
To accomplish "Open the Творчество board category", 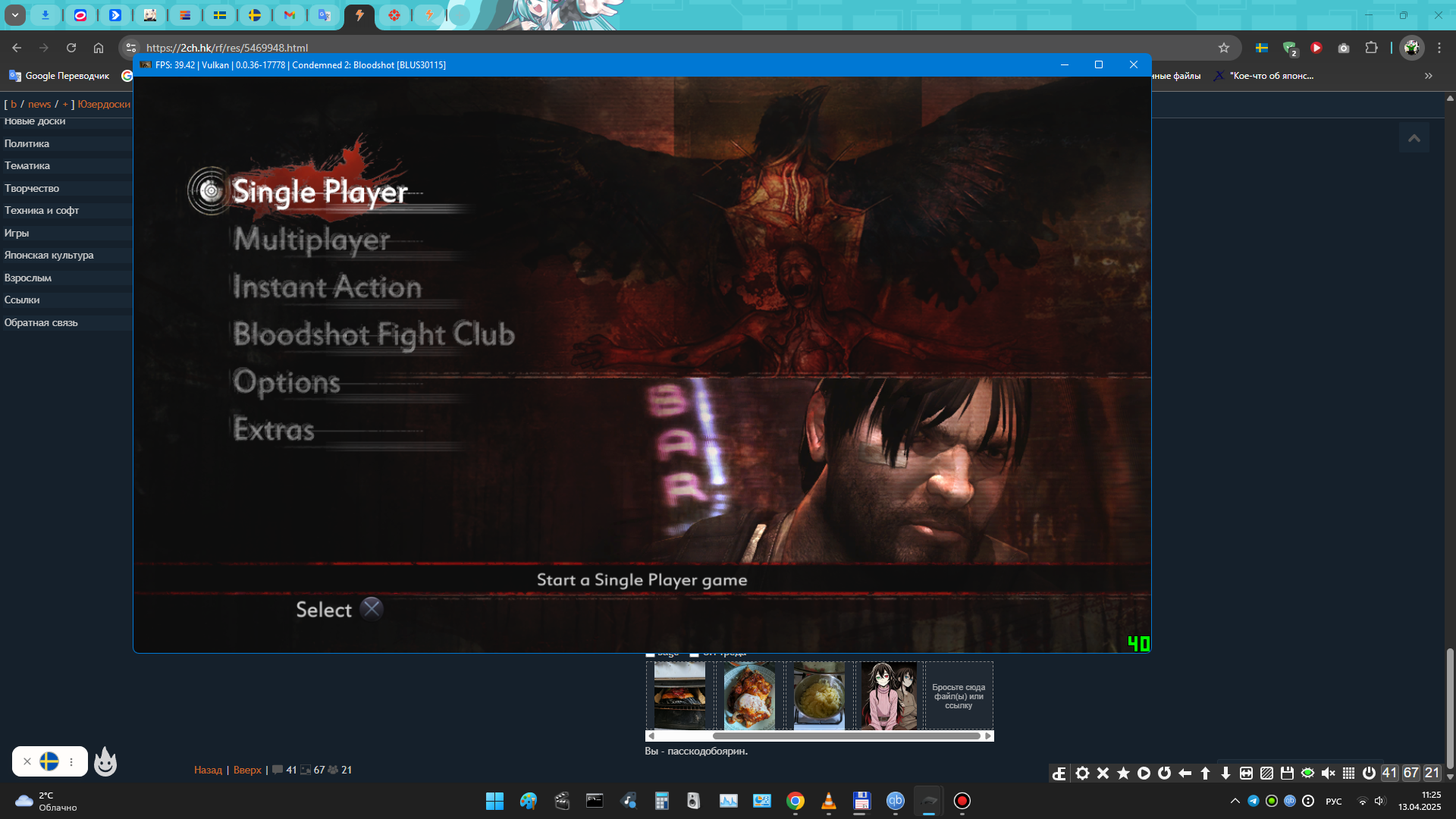I will [32, 188].
